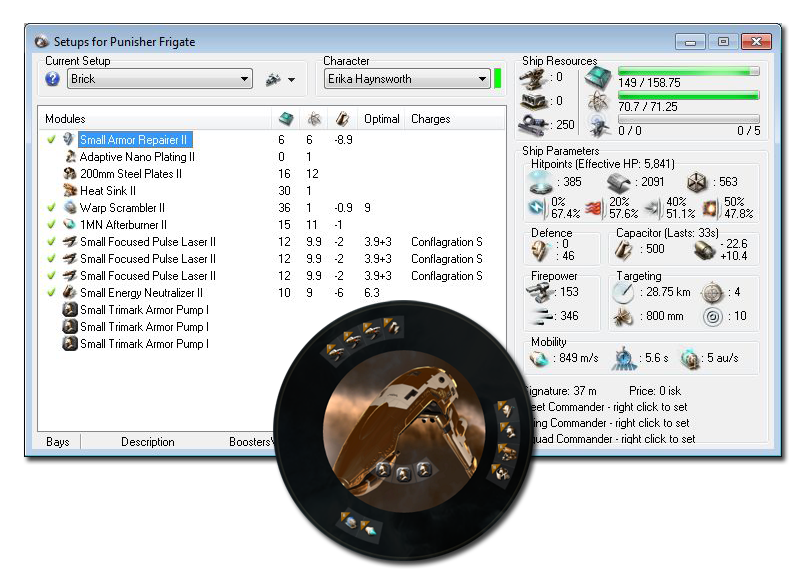Click Wing Commander right click to set
Image resolution: width=804 pixels, height=576 pixels.
pos(610,423)
